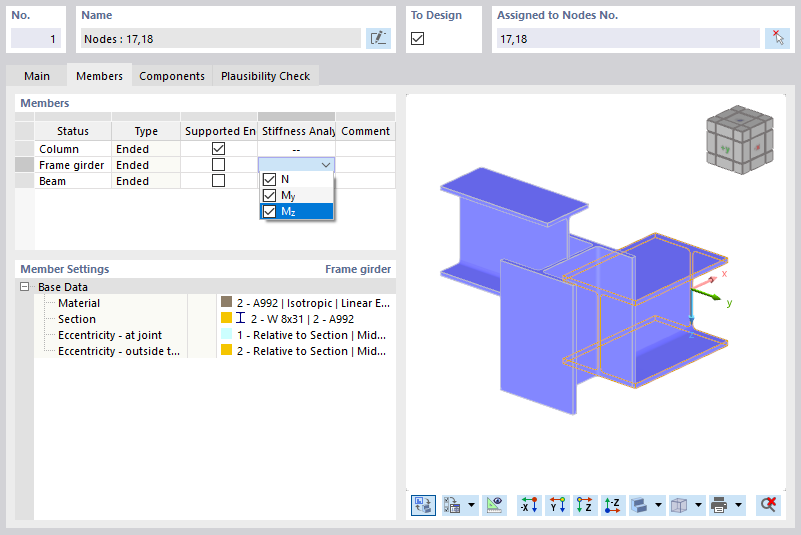Click the checklist table display icon

point(452,505)
